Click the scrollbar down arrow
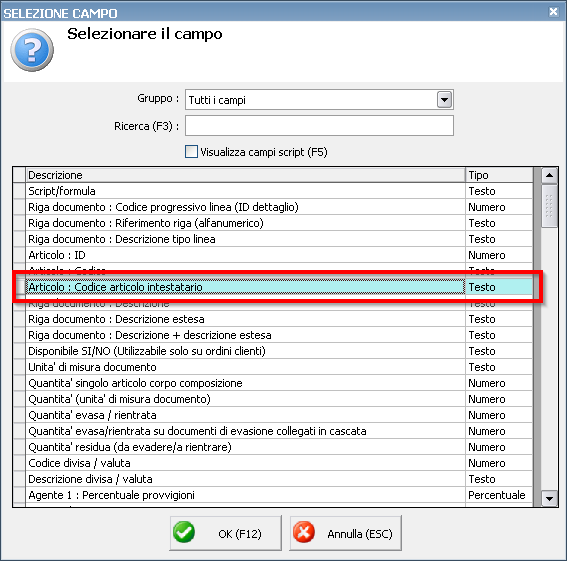The image size is (567, 561). 549,498
